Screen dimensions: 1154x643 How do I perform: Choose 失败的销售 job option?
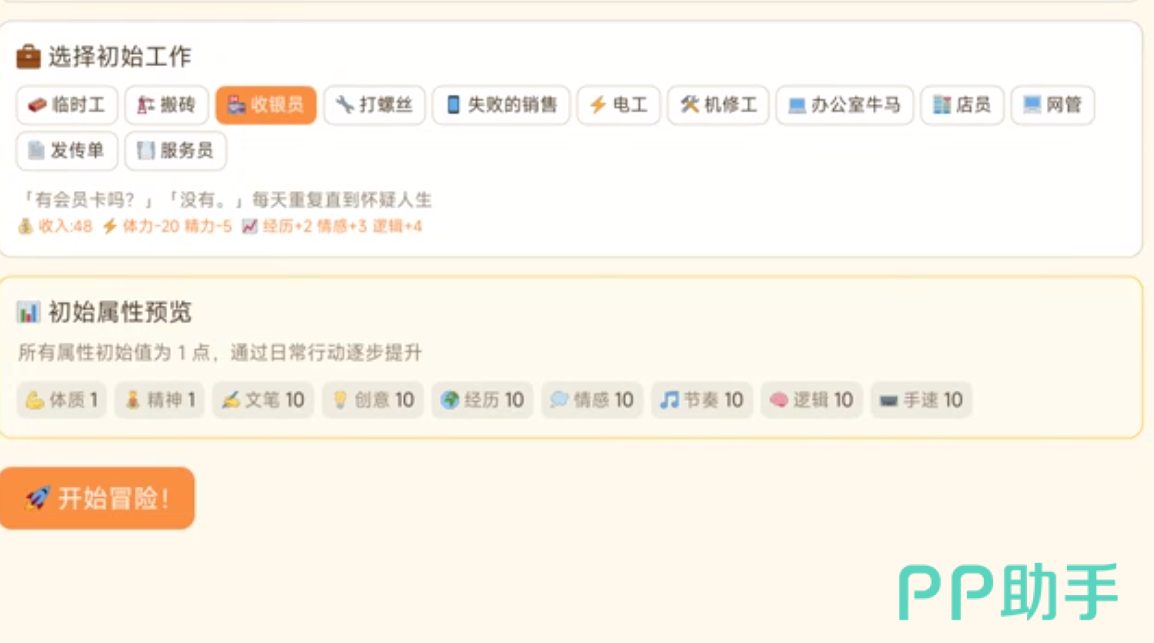(501, 105)
